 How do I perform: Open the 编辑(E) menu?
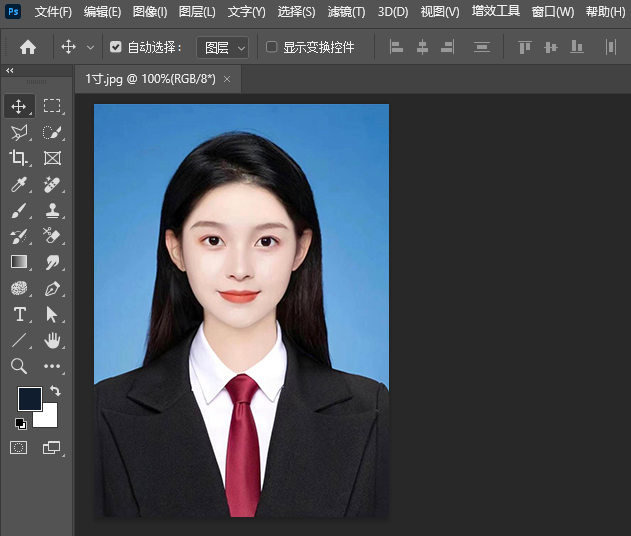[103, 12]
